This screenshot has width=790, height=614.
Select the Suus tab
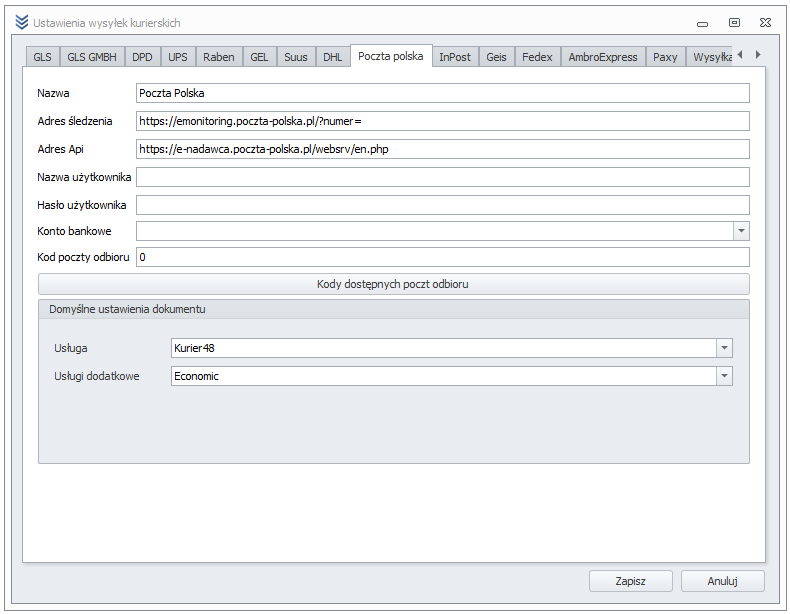click(296, 57)
